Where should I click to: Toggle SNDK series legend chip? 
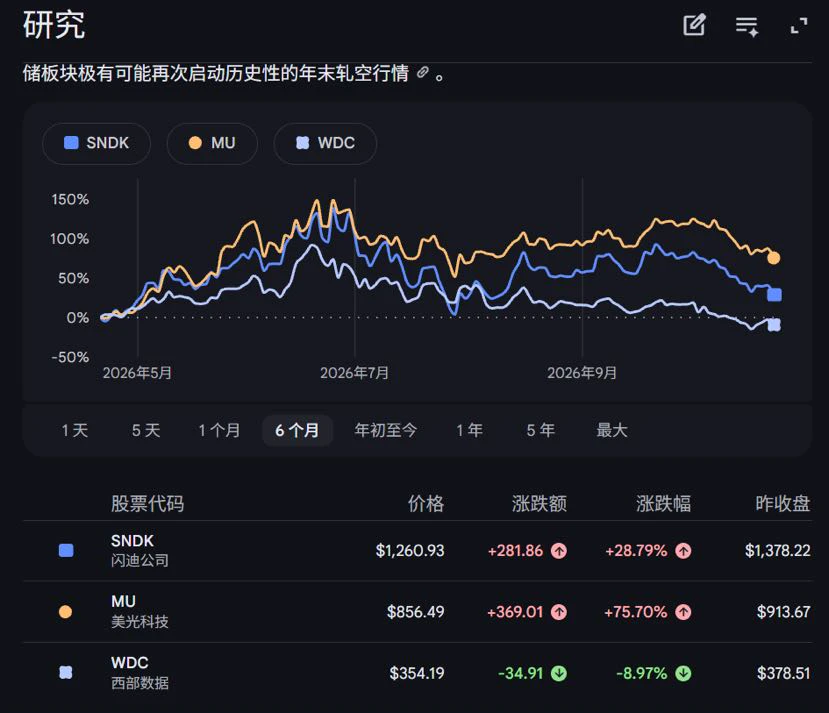click(96, 143)
